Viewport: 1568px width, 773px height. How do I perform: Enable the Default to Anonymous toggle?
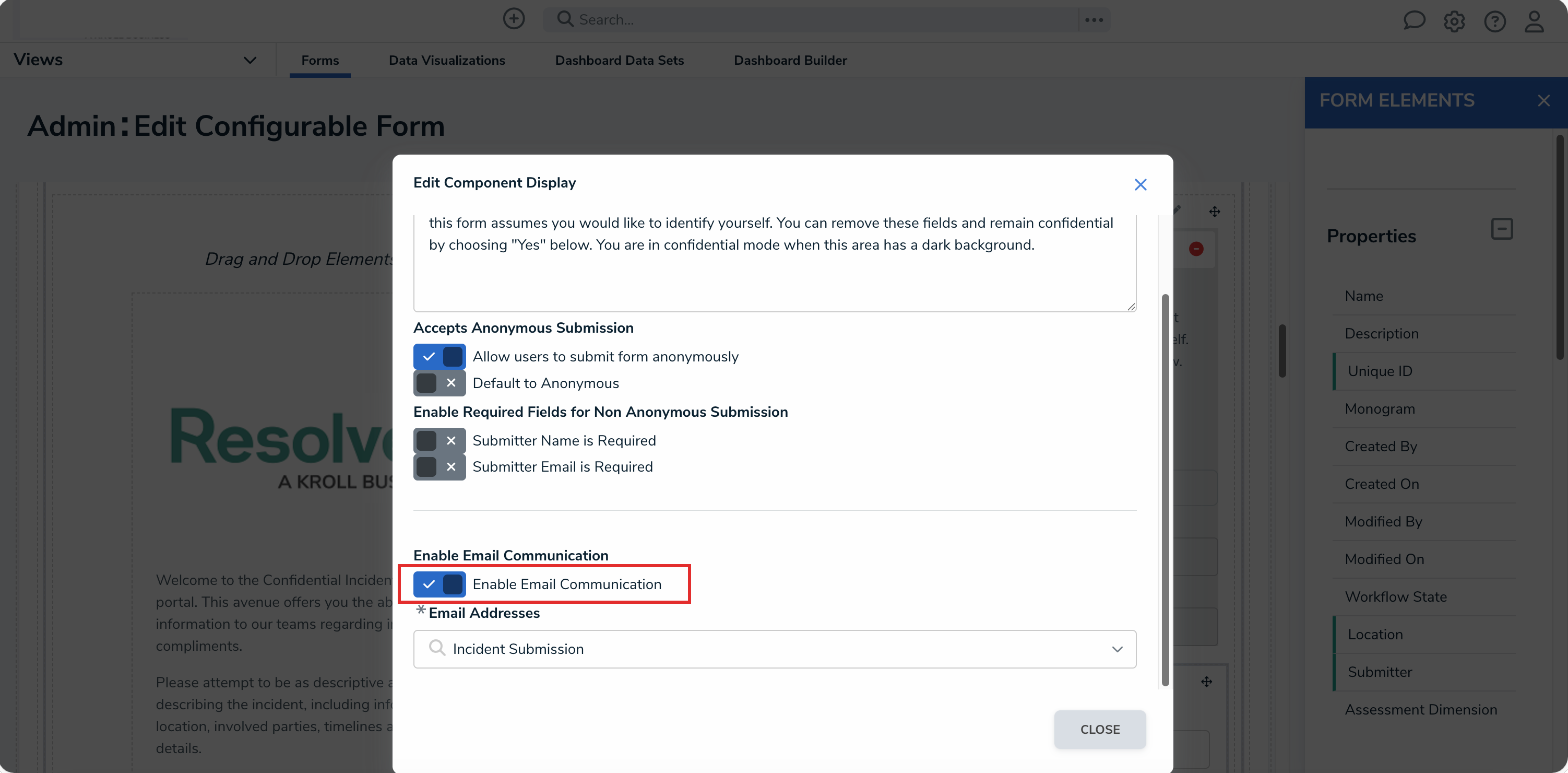(439, 382)
